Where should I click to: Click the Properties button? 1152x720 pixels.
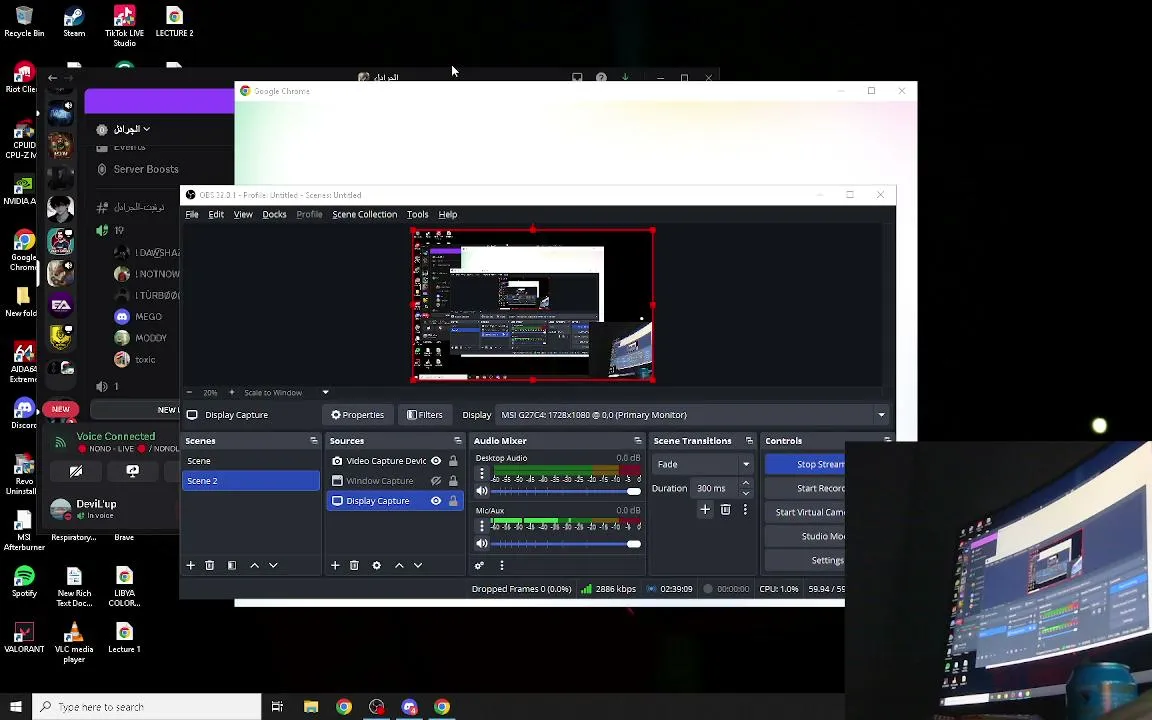click(x=358, y=415)
